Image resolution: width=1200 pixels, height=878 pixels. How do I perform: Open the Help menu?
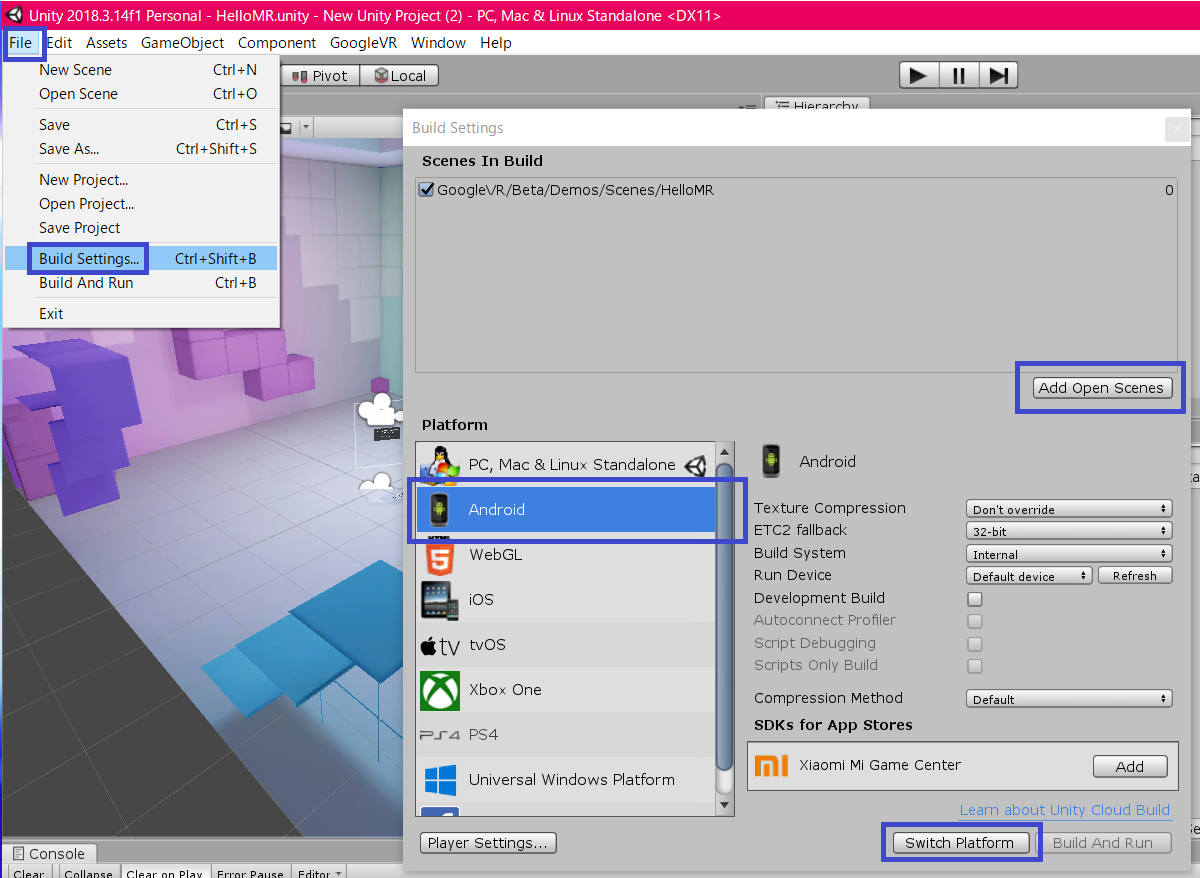click(x=496, y=43)
